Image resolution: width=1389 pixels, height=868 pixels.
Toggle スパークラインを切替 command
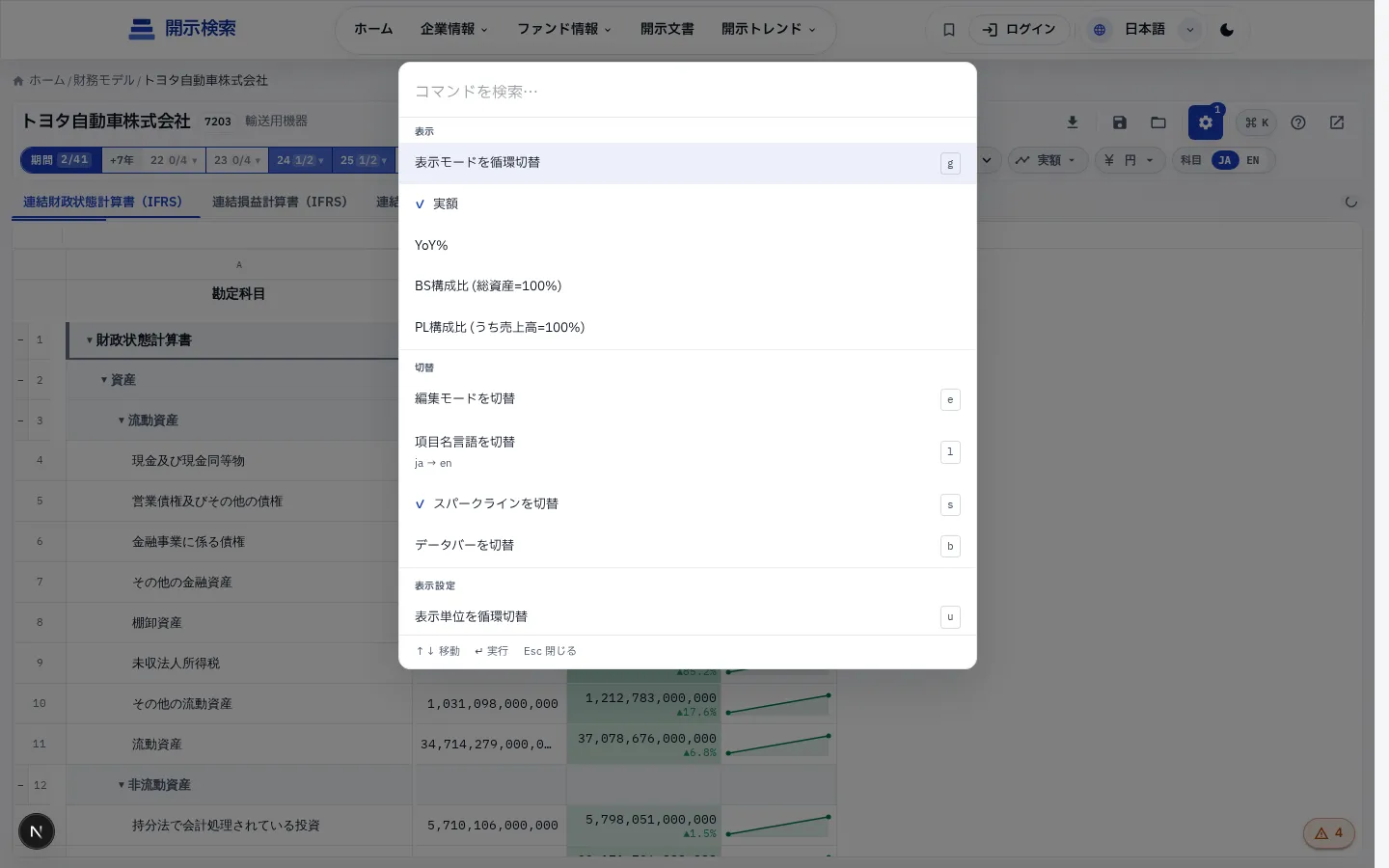pos(688,503)
